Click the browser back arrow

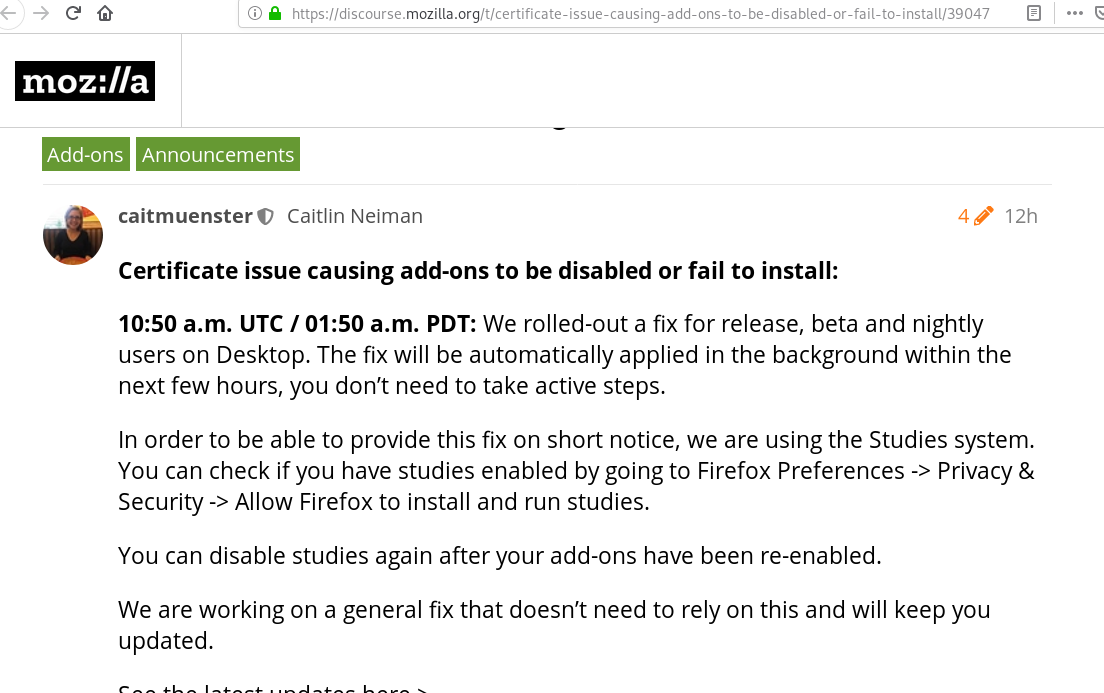pos(8,14)
